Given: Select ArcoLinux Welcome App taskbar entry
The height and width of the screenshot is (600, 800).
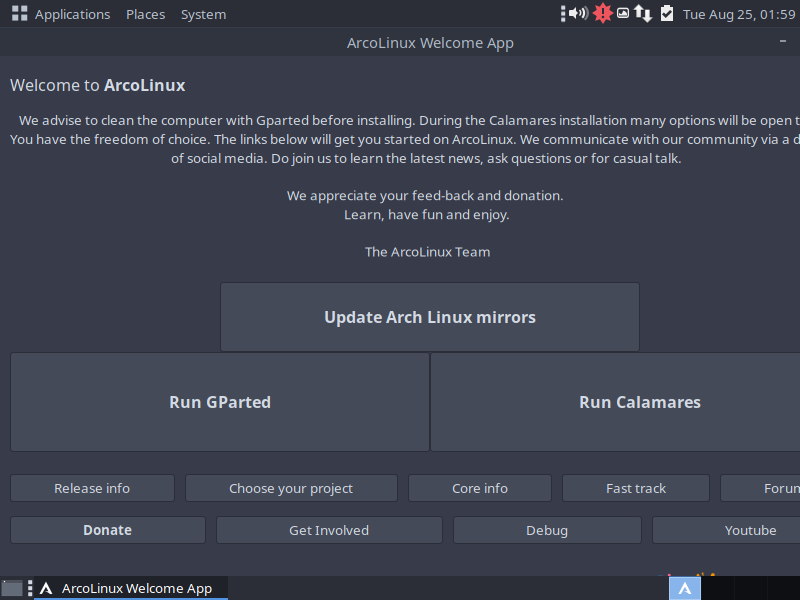Looking at the screenshot, I should tap(131, 588).
